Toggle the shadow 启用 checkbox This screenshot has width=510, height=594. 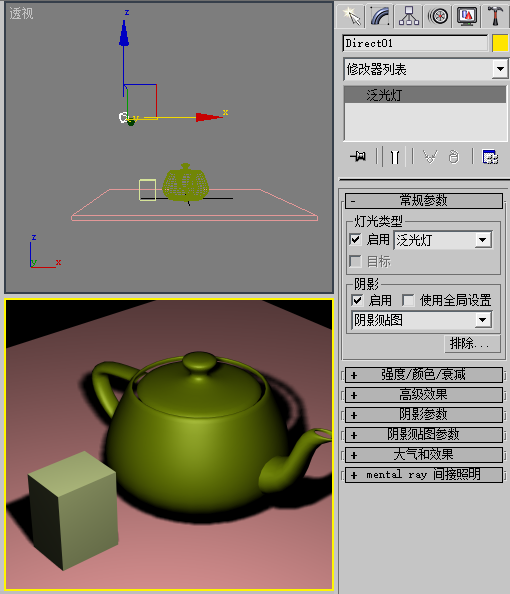[x=357, y=300]
